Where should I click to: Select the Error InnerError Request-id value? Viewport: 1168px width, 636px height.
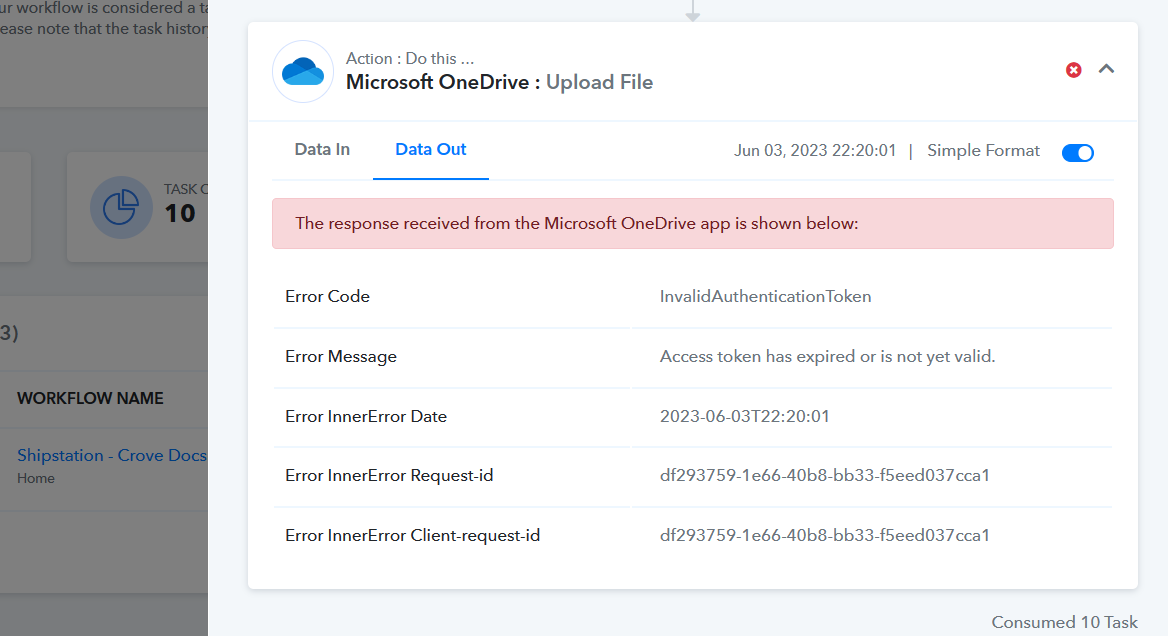[x=825, y=475]
